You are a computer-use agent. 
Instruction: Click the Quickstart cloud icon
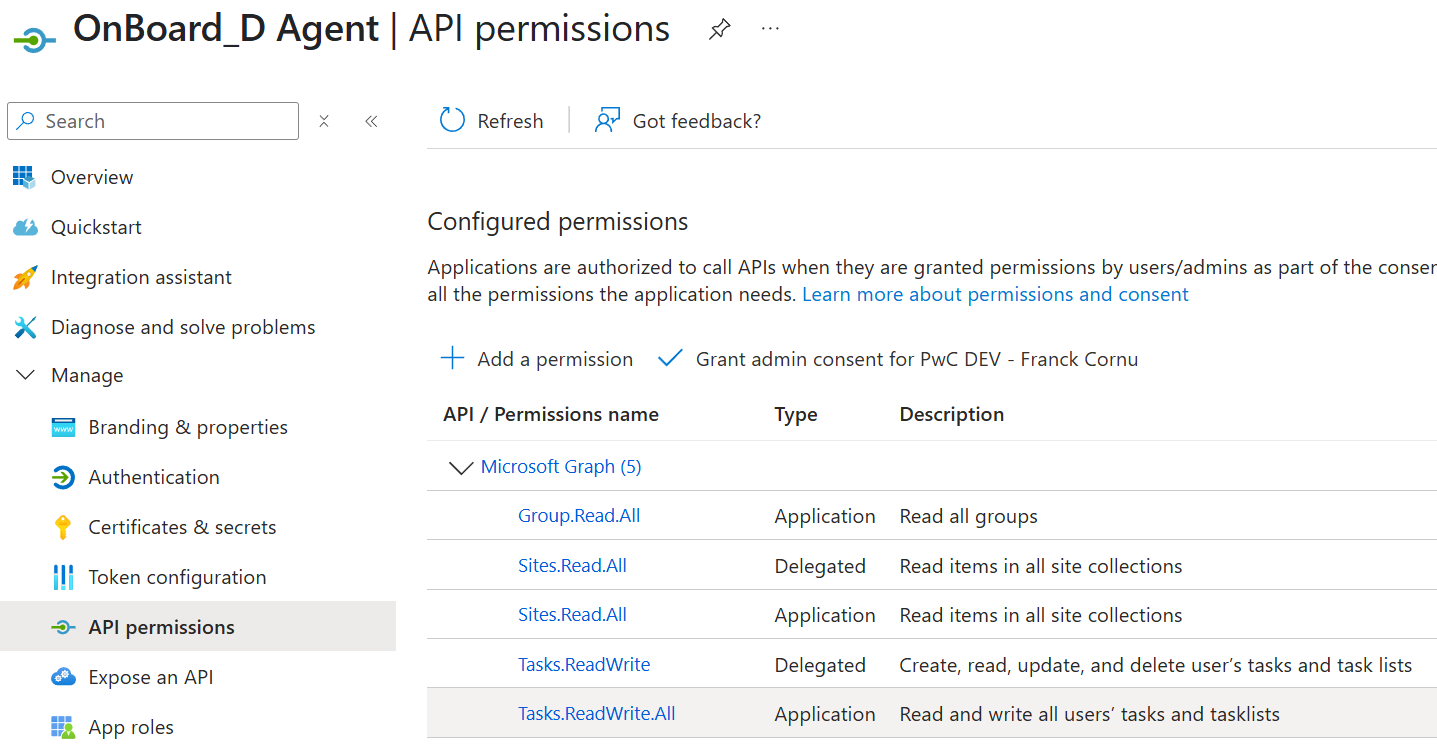(x=25, y=227)
